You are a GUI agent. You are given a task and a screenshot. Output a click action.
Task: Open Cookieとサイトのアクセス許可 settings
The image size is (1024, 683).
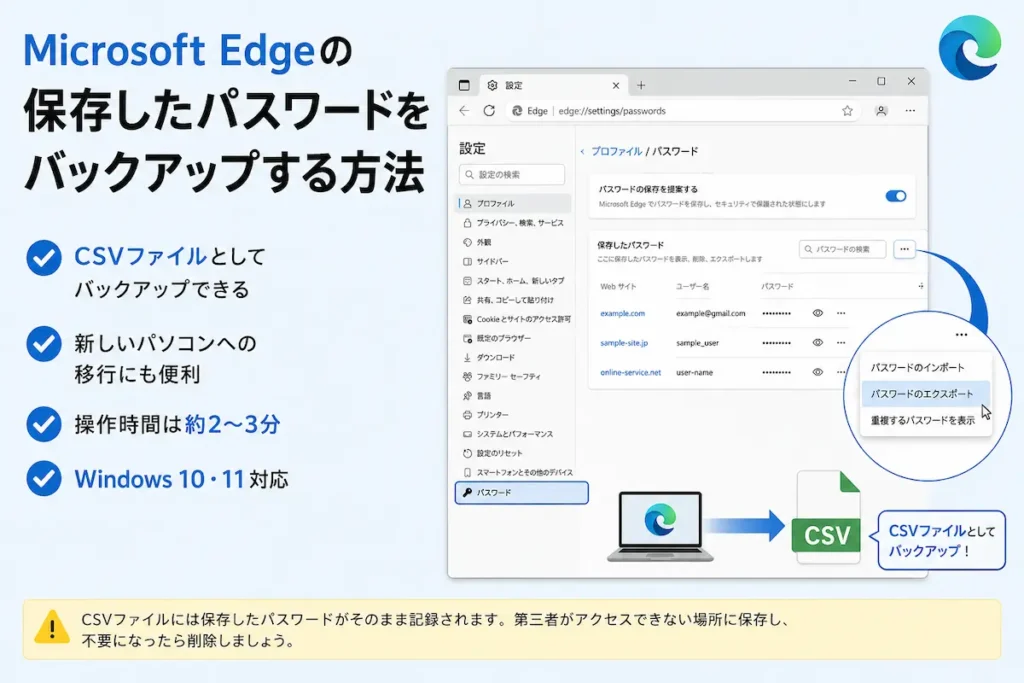point(517,319)
